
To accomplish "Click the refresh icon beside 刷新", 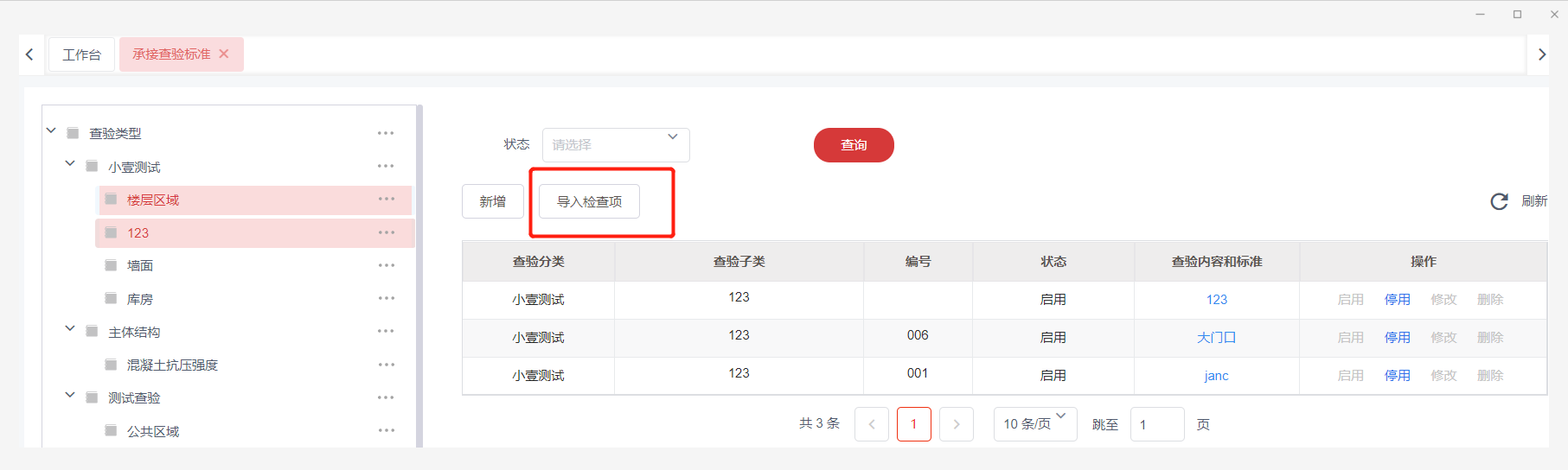I will coord(1499,201).
